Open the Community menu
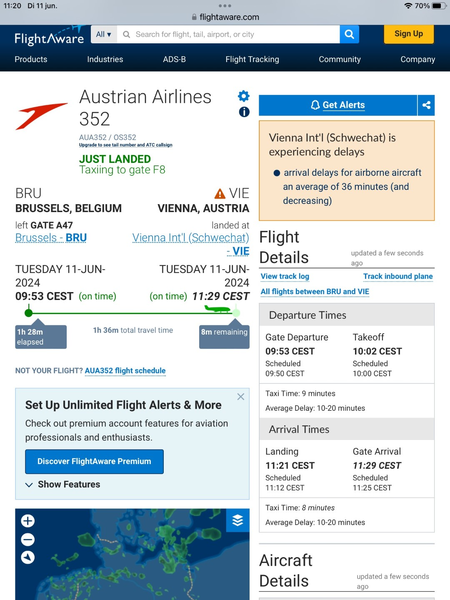450x600 pixels. (x=340, y=59)
